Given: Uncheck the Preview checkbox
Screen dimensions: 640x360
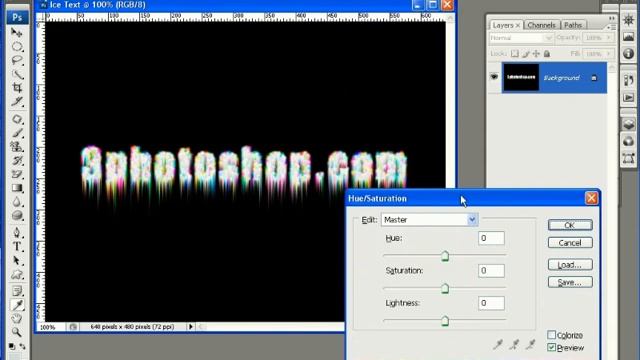Looking at the screenshot, I should point(551,348).
